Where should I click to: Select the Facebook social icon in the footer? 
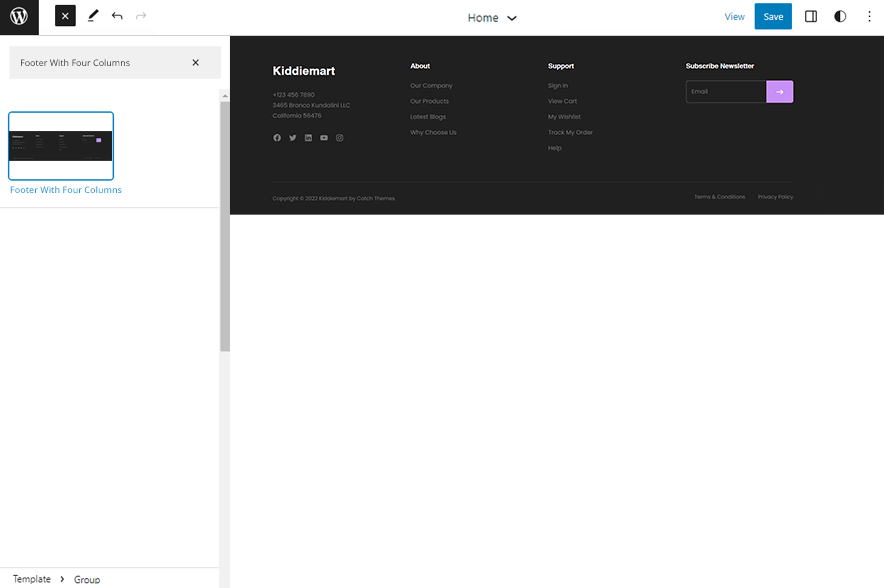tap(277, 137)
